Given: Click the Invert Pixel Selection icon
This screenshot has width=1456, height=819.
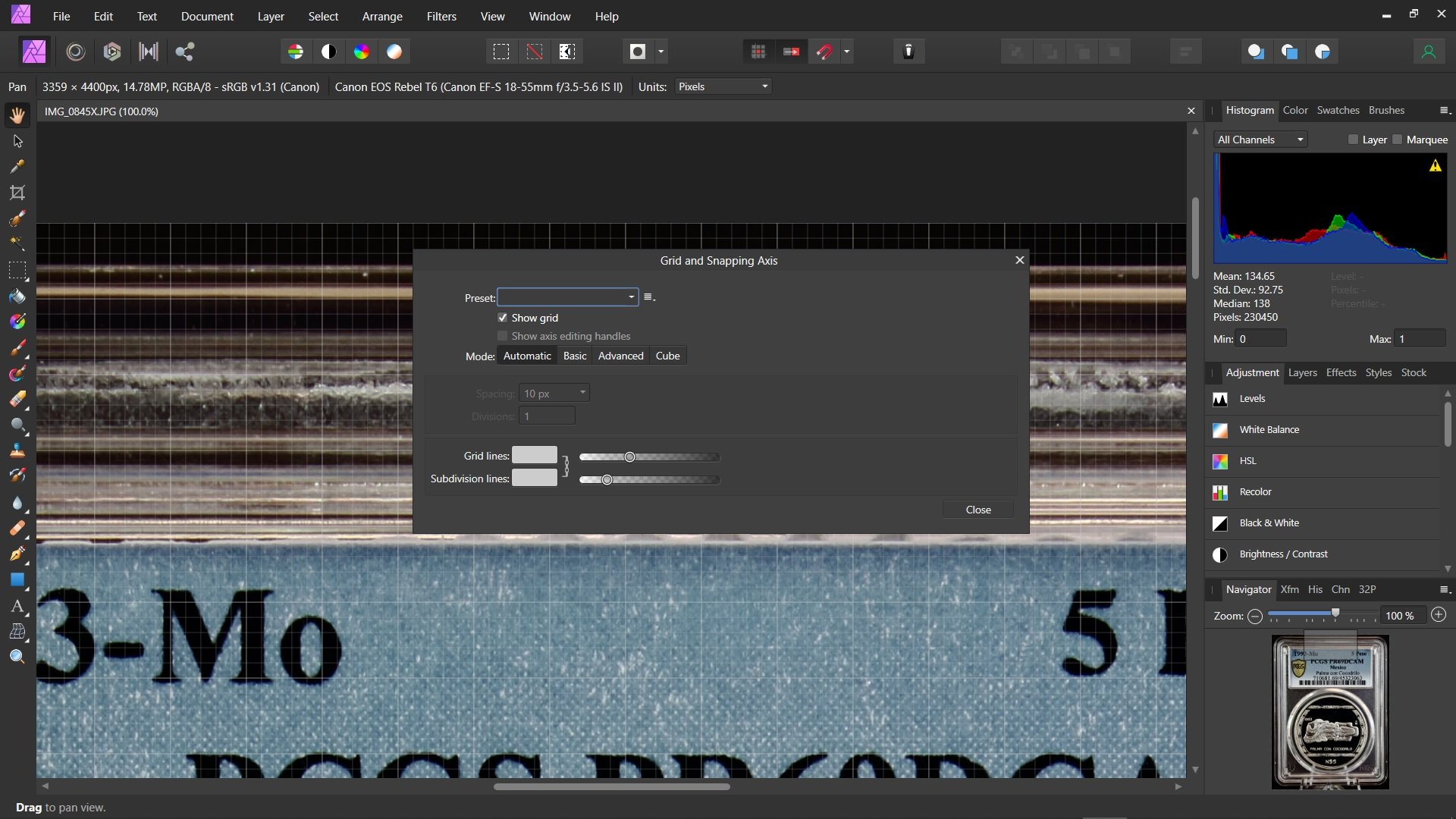Looking at the screenshot, I should point(567,52).
